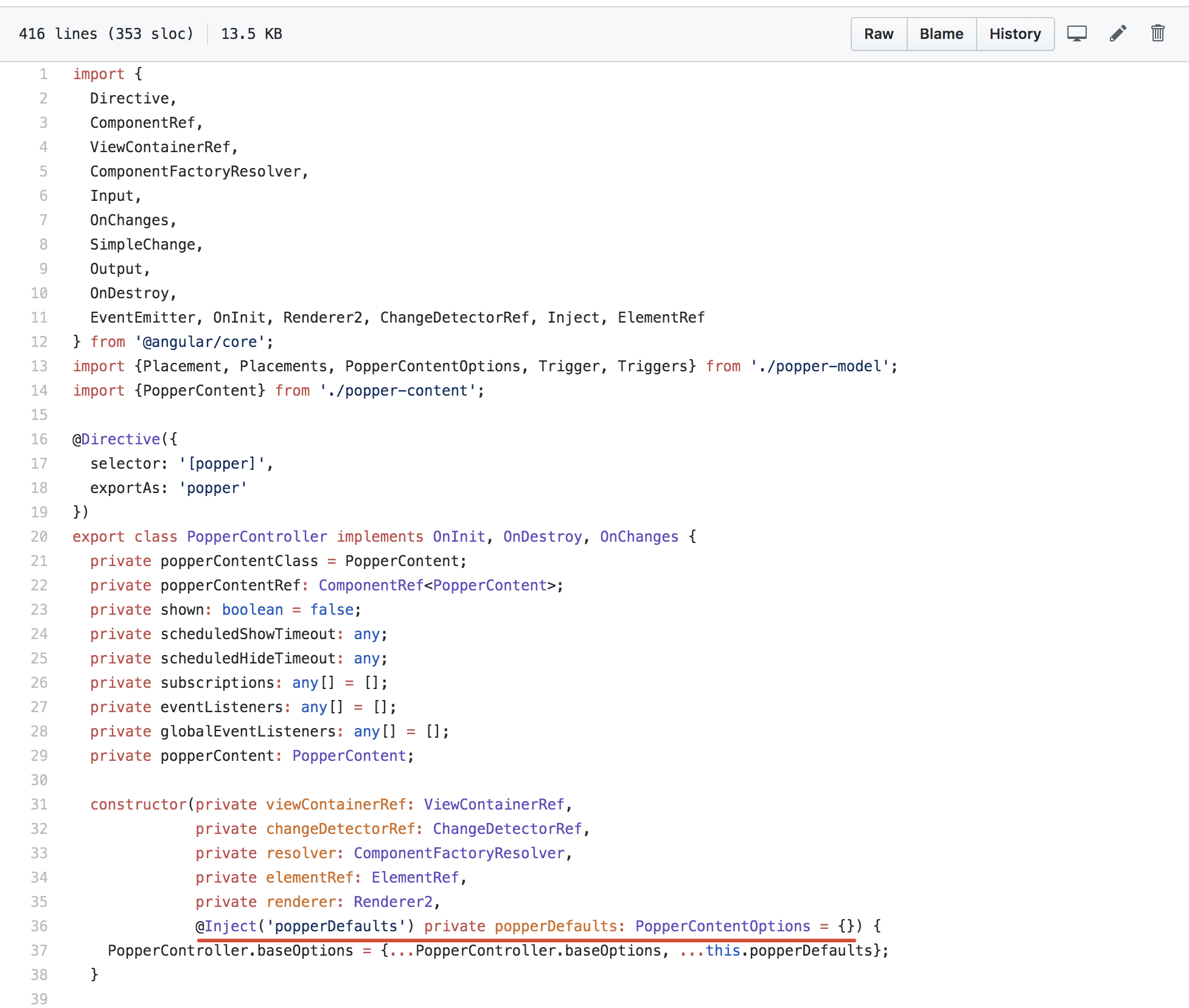This screenshot has height=1008, width=1189.
Task: Click the import keyword on line 1
Action: [x=99, y=74]
